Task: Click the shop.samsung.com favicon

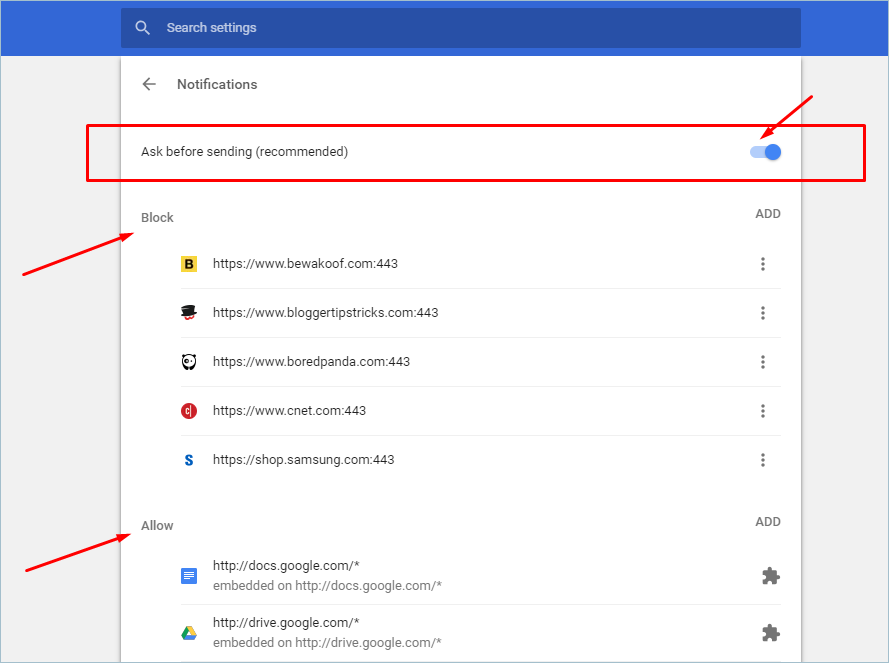Action: [189, 460]
